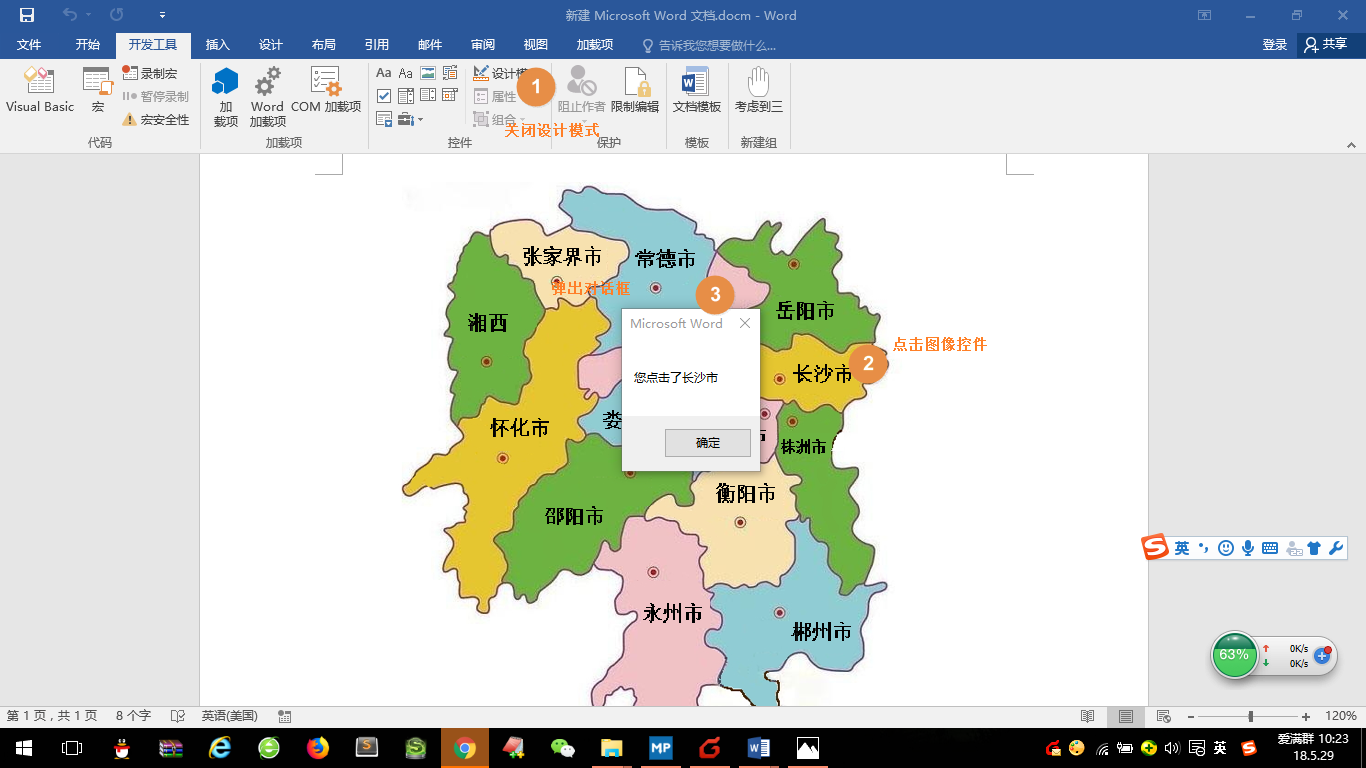Open the Macros (宏) list
Viewport: 1366px width, 768px height.
coord(97,90)
